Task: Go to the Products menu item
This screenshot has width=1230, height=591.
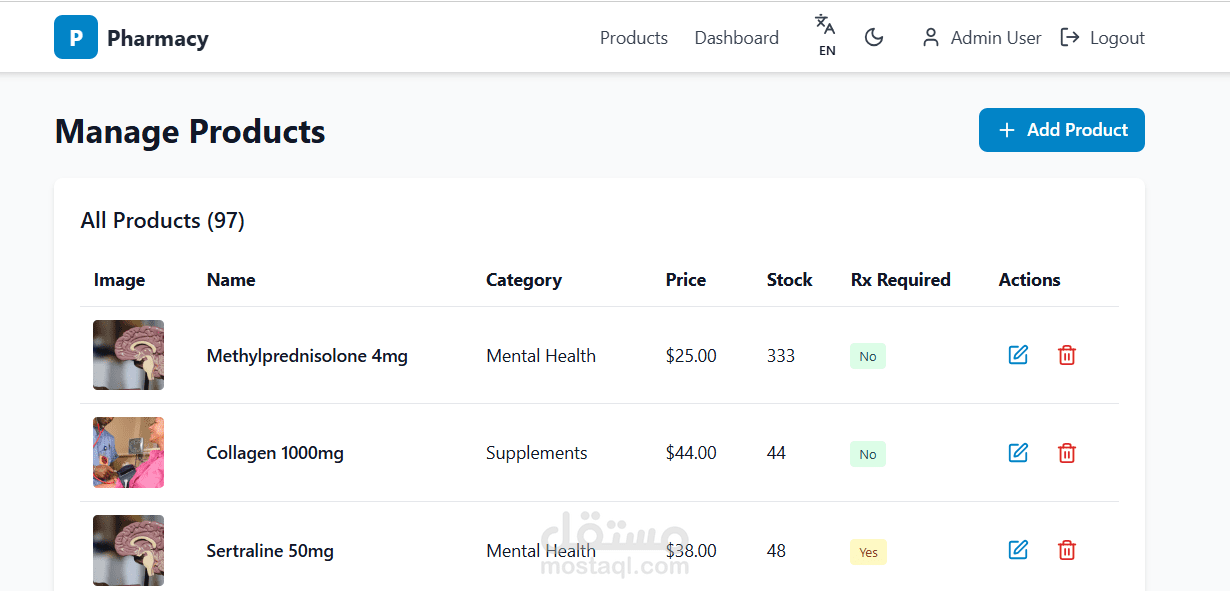Action: coord(633,38)
